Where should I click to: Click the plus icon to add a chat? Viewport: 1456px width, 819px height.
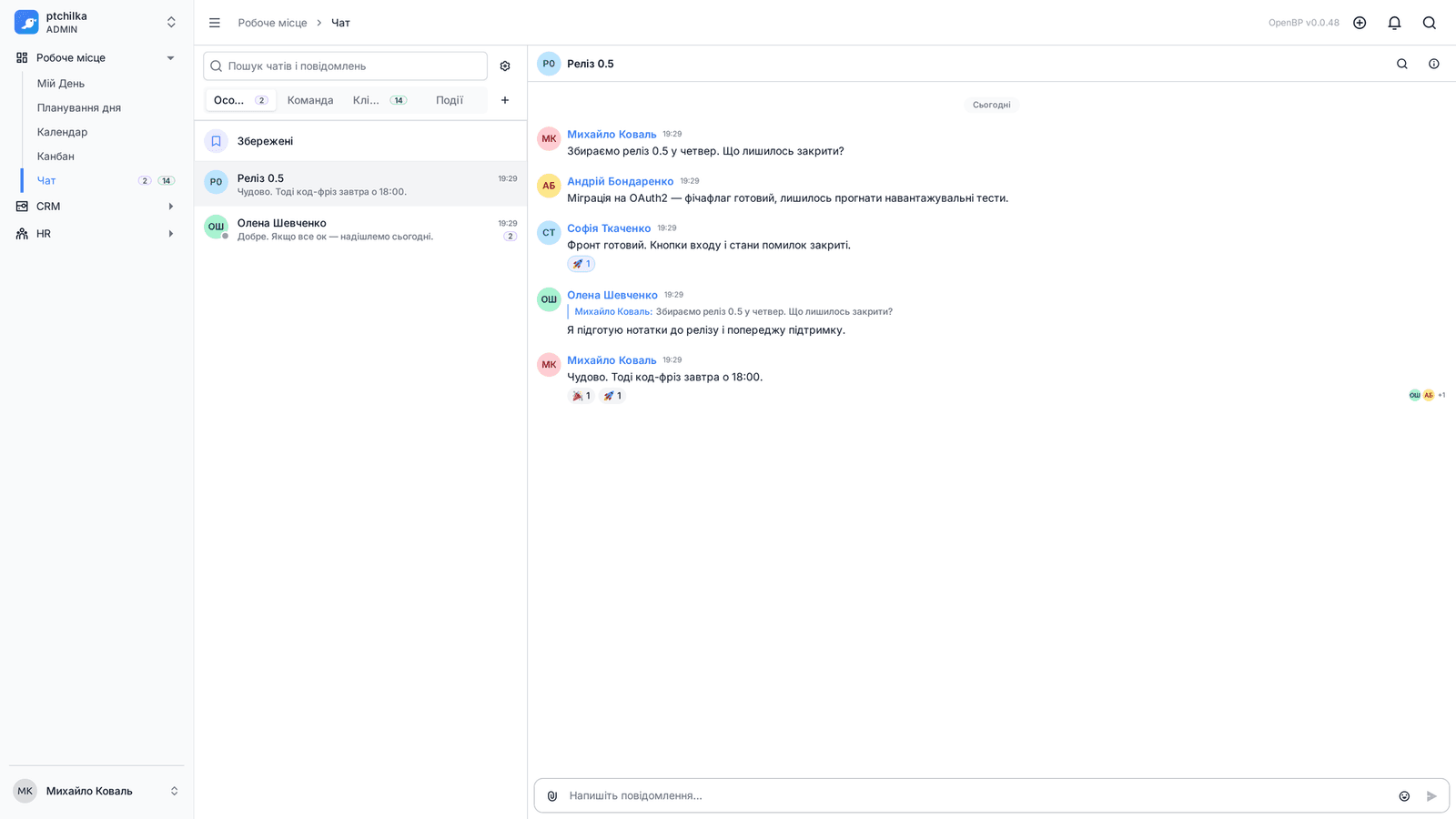click(505, 100)
